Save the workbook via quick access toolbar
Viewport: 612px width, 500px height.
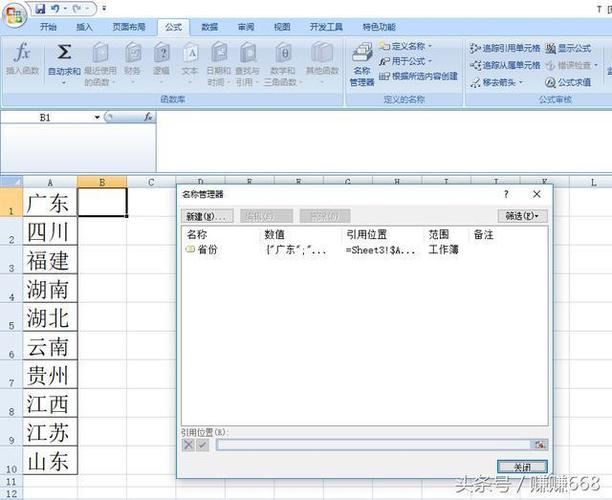click(x=40, y=9)
